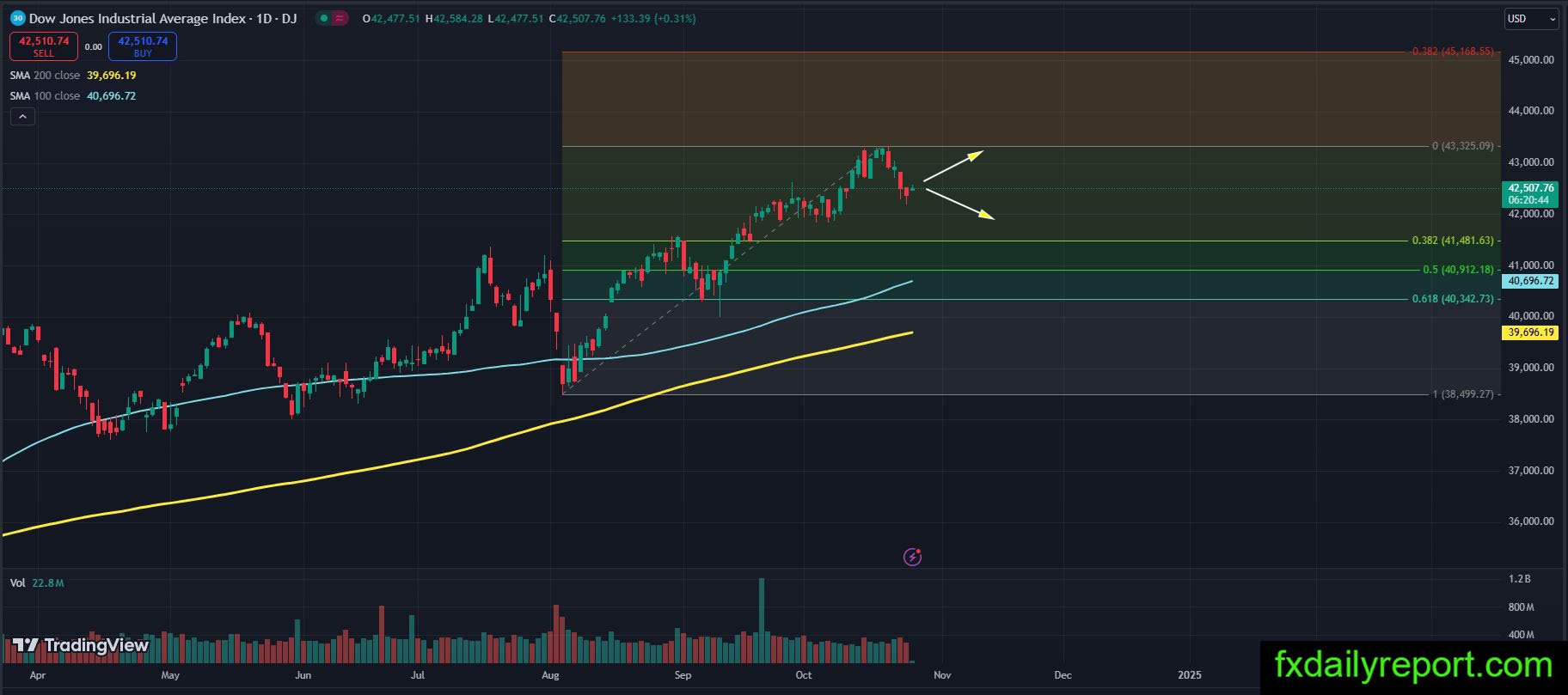Click the 800M volume axis label

1521,607
